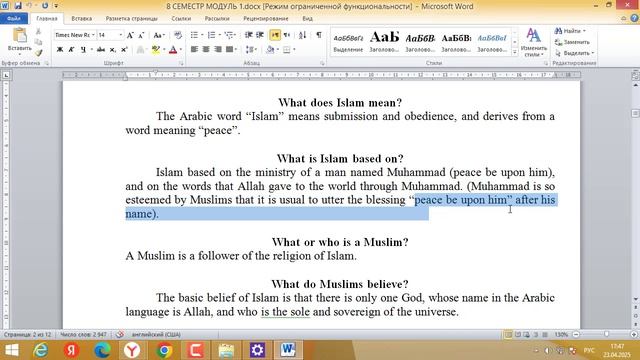Click the Shrink Font icon

tap(141, 36)
